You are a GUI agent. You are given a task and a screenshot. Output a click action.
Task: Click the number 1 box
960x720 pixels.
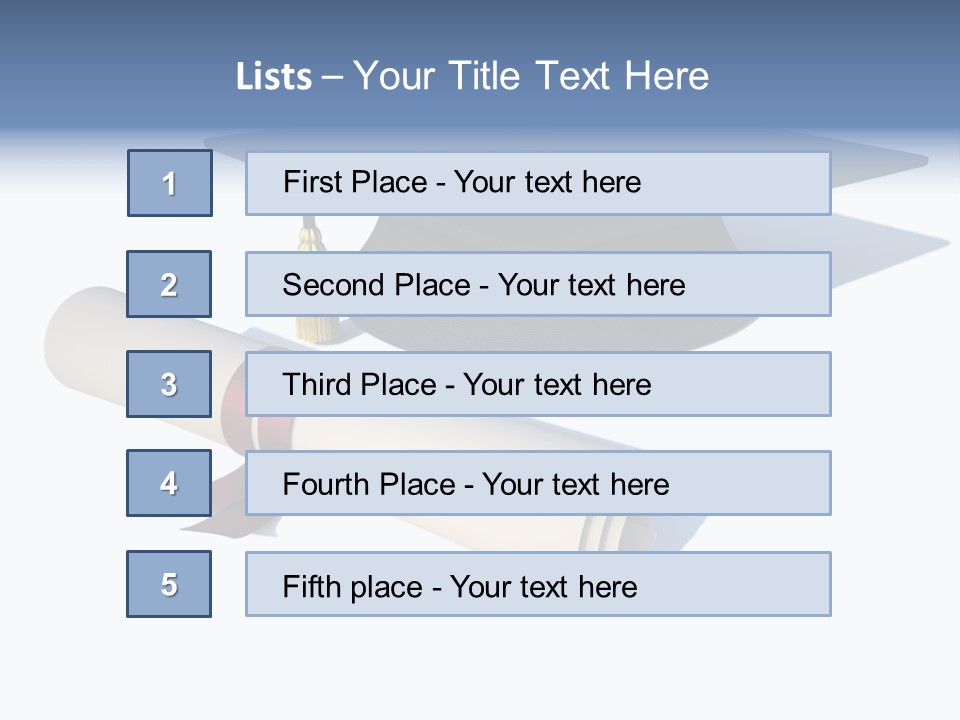click(170, 183)
